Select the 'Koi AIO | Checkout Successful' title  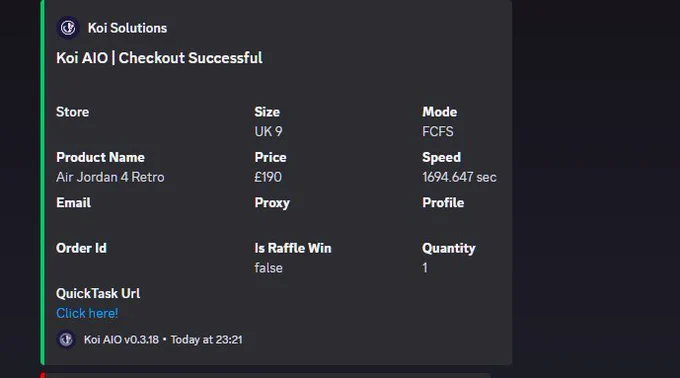coord(159,58)
